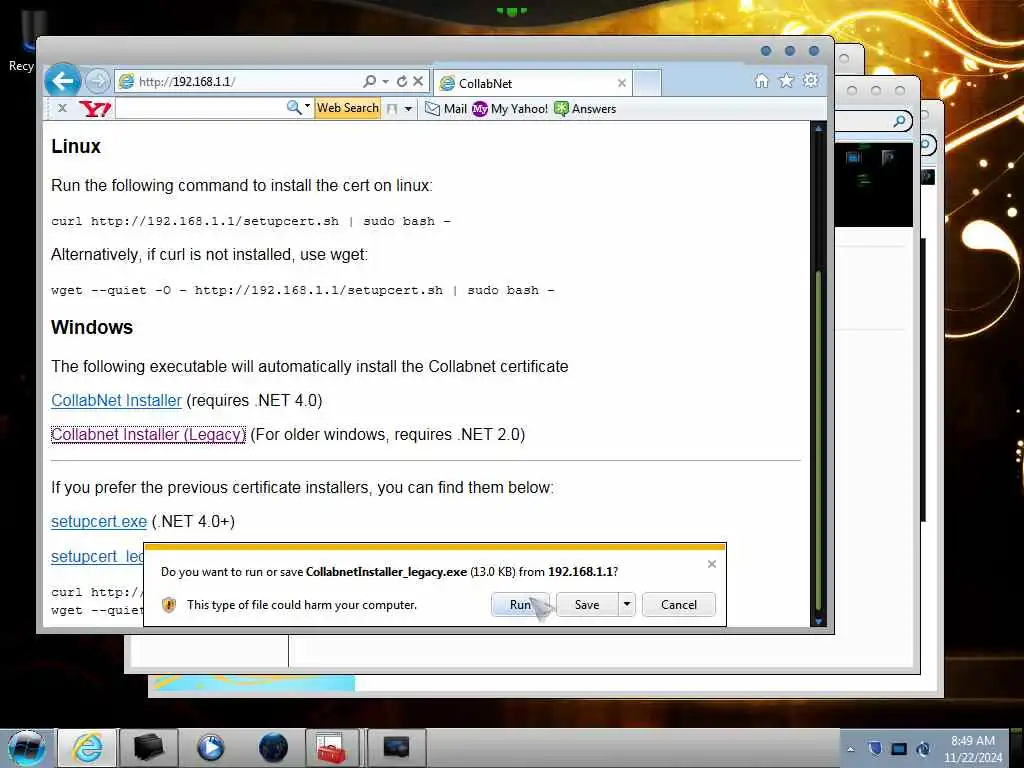Open the address bar history dropdown arrow

click(x=385, y=82)
